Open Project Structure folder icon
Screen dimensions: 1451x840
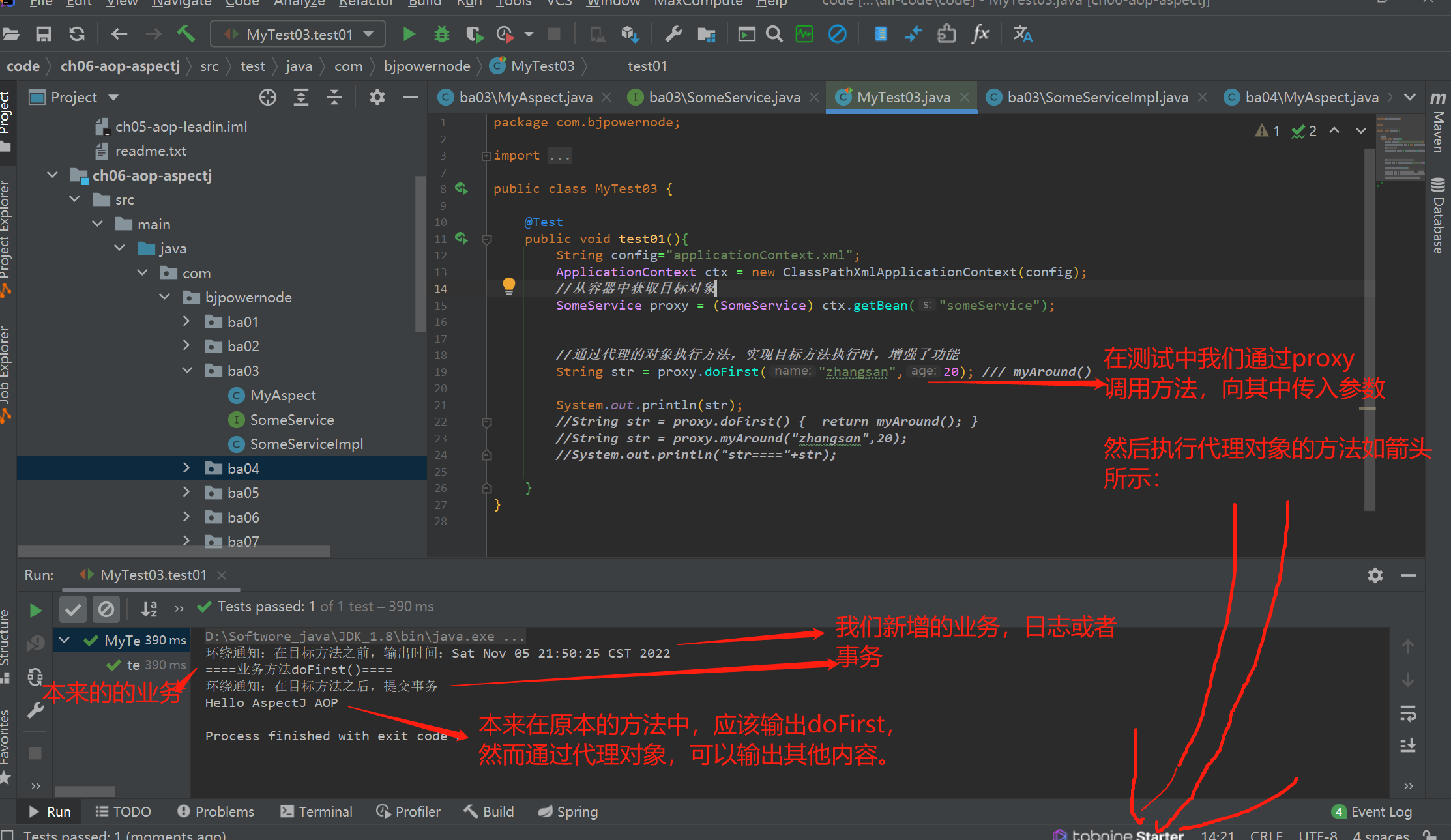click(707, 34)
